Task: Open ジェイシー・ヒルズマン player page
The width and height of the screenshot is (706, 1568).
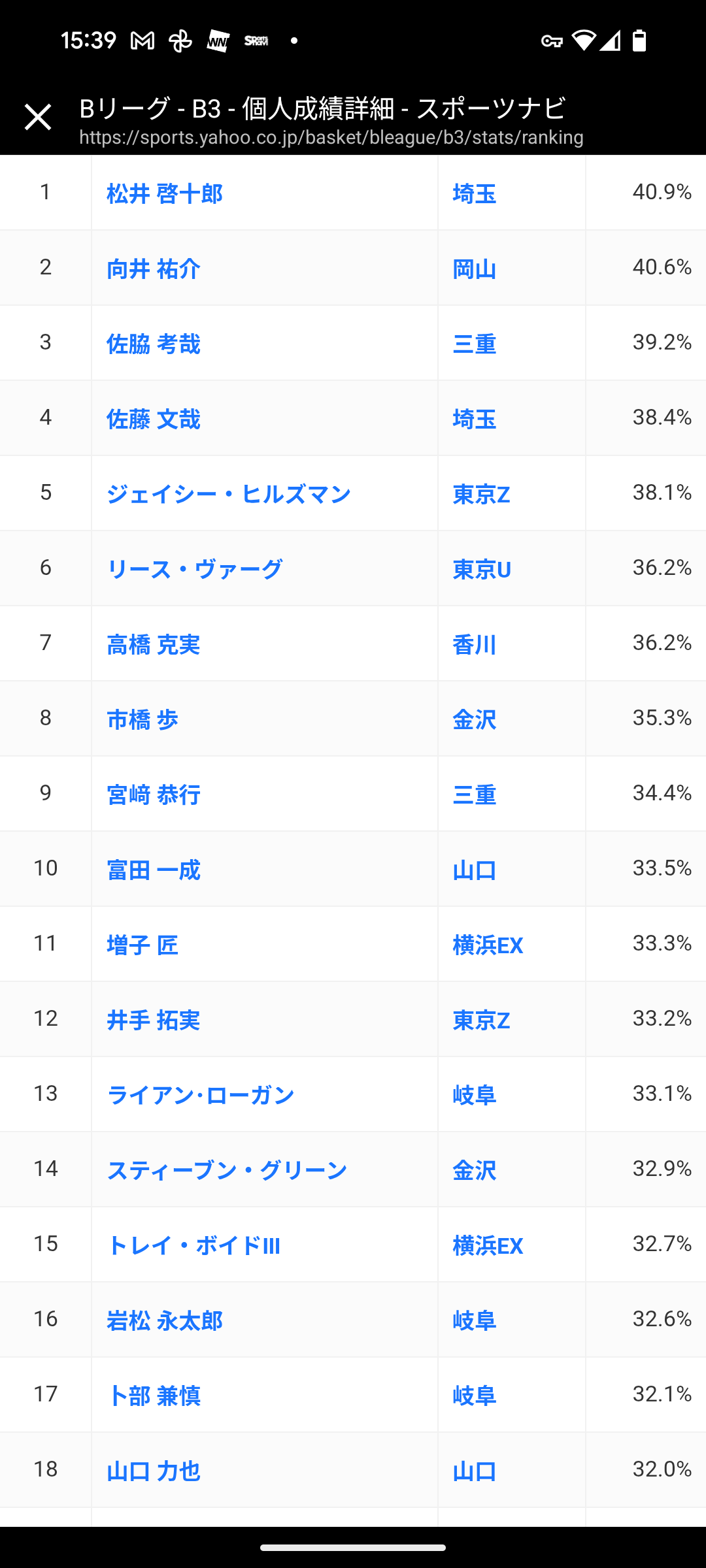Action: pyautogui.click(x=229, y=494)
